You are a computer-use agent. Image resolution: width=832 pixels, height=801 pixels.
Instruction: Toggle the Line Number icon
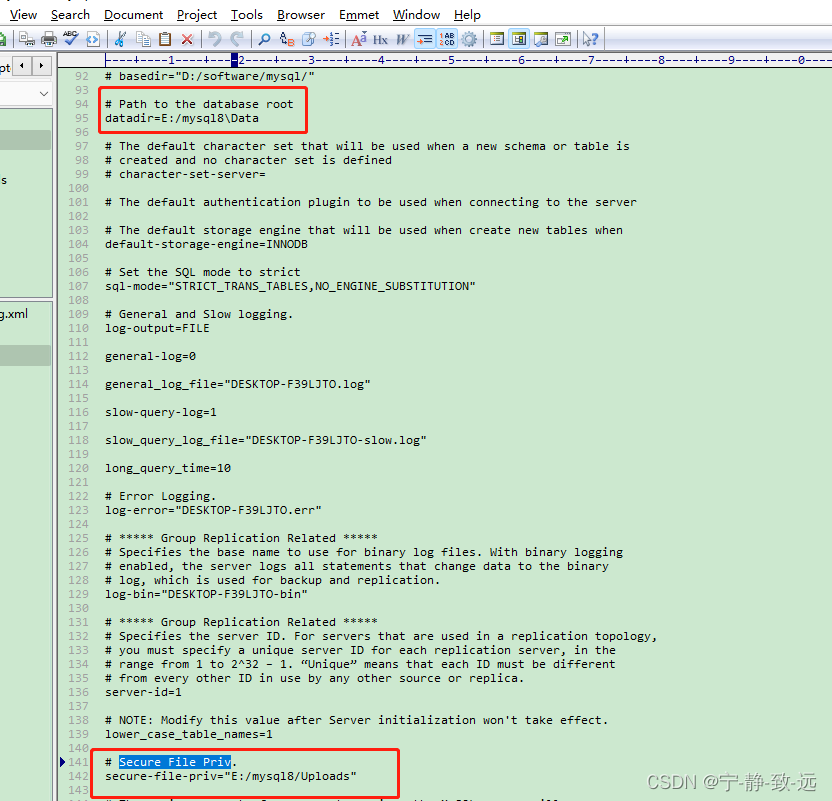coord(447,39)
